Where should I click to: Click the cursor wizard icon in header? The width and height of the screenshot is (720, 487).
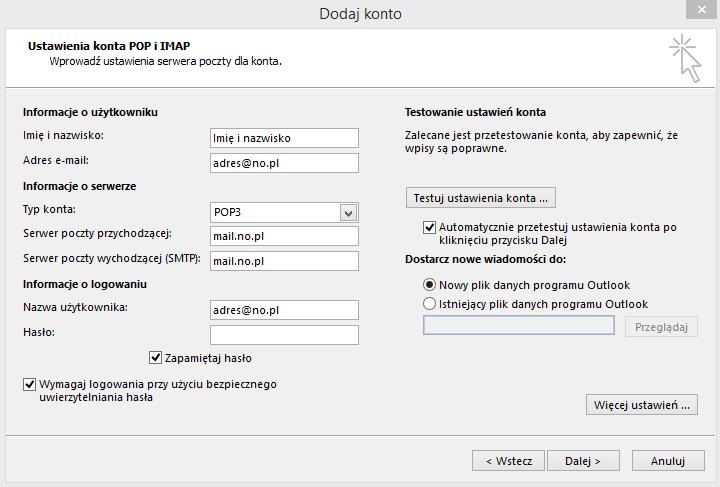[685, 56]
